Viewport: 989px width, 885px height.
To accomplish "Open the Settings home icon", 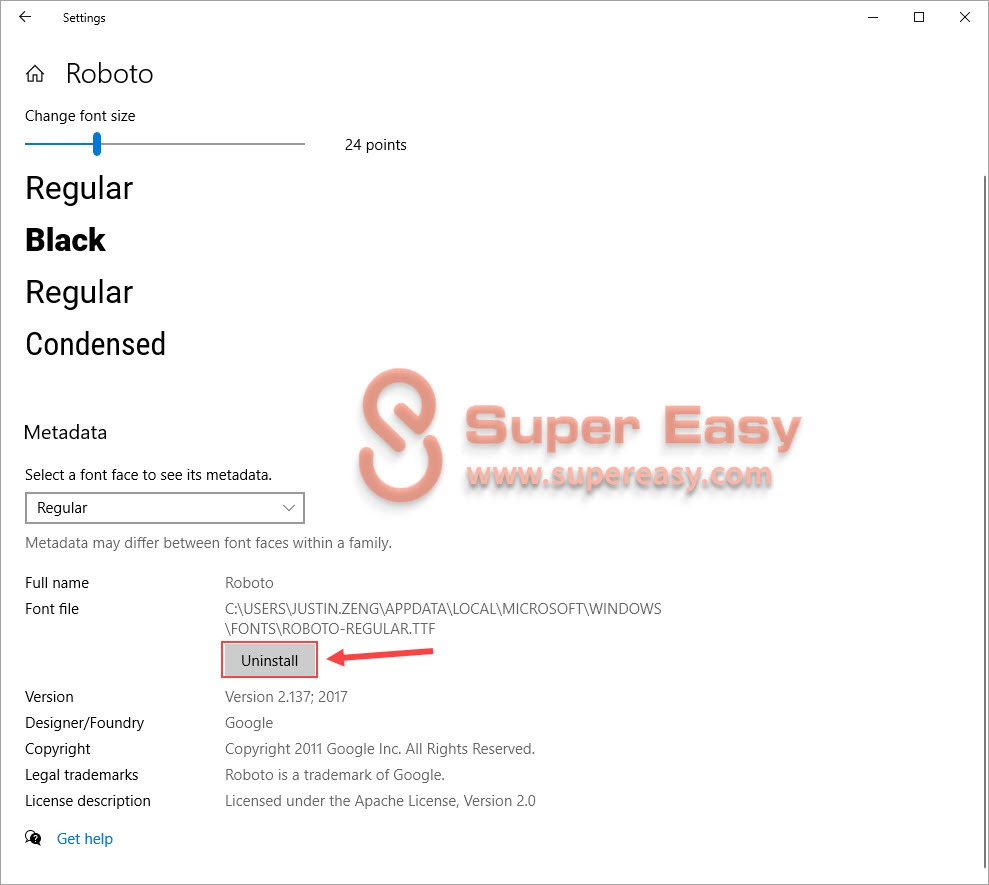I will pyautogui.click(x=35, y=74).
